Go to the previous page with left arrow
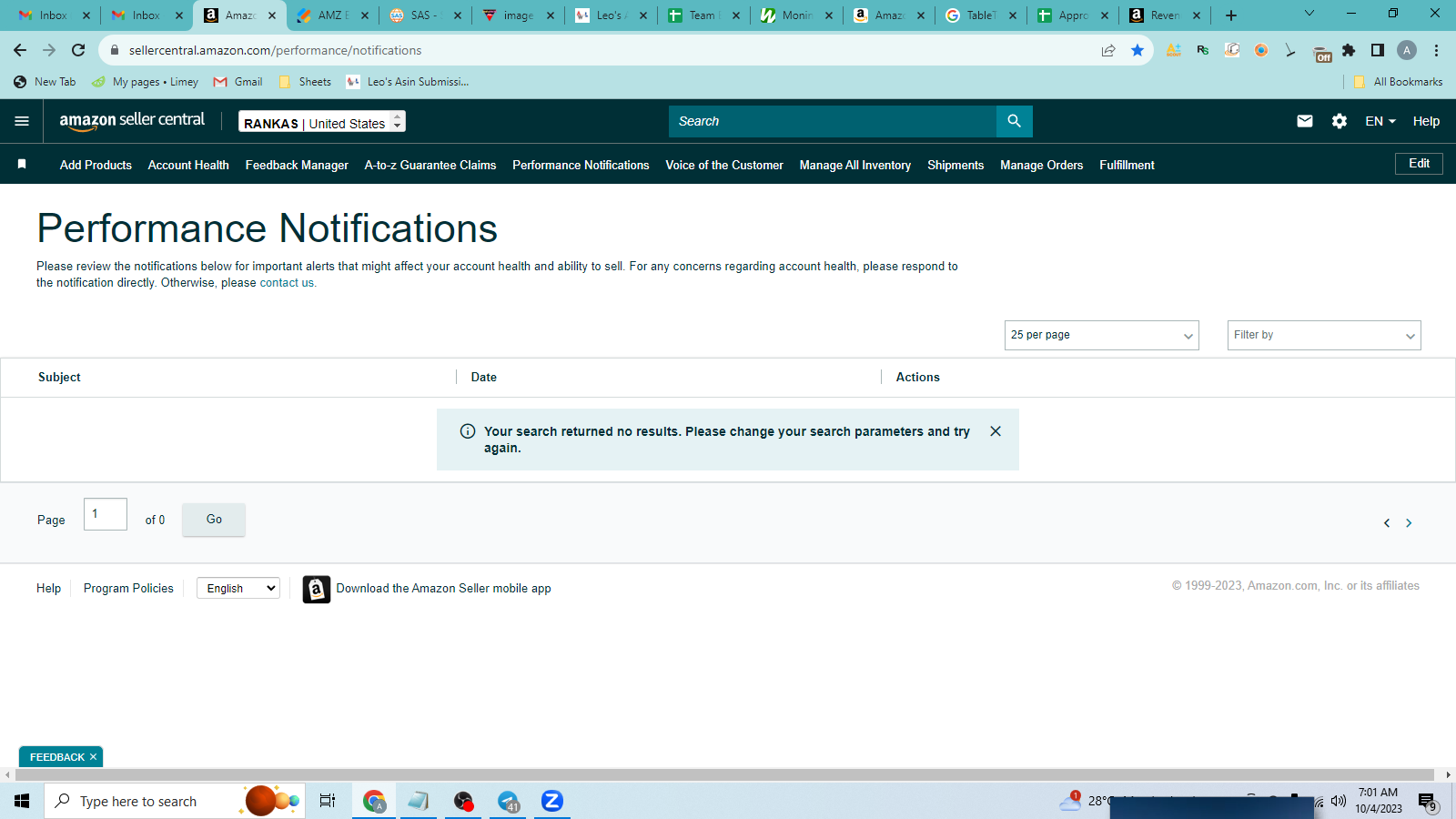The image size is (1456, 819). (x=1387, y=523)
